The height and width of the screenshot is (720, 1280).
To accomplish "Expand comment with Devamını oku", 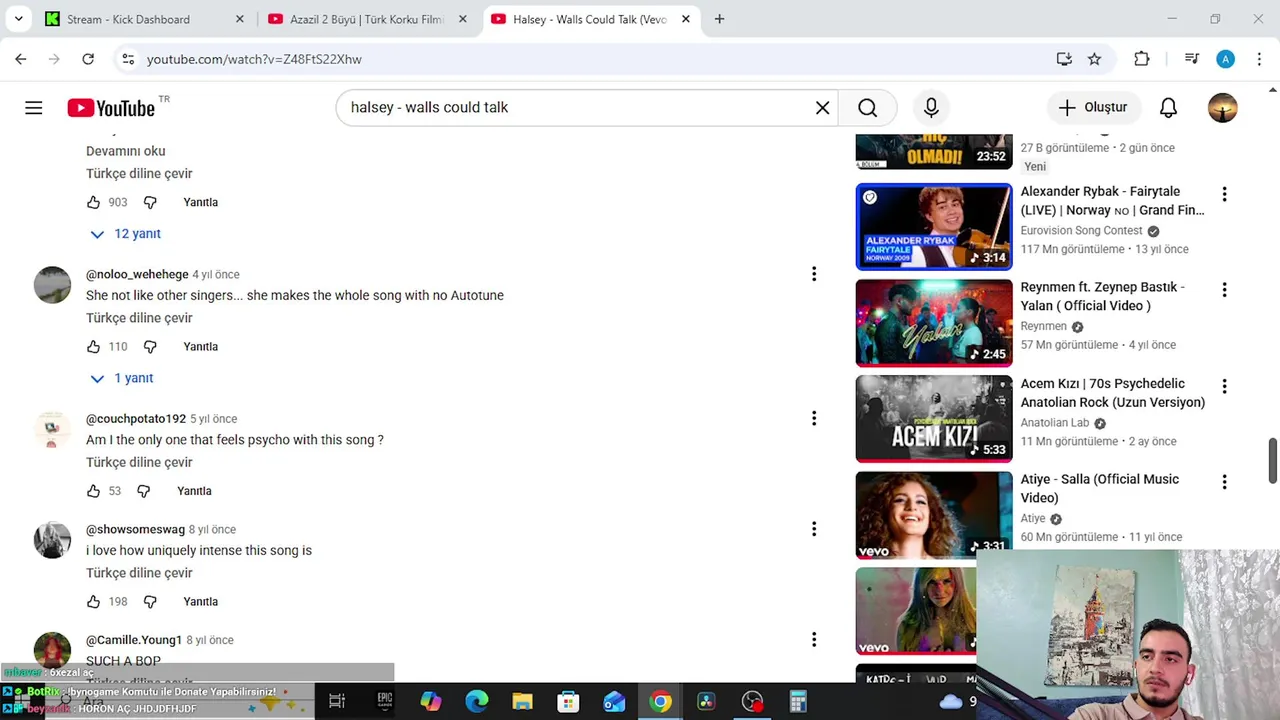I will (x=126, y=151).
